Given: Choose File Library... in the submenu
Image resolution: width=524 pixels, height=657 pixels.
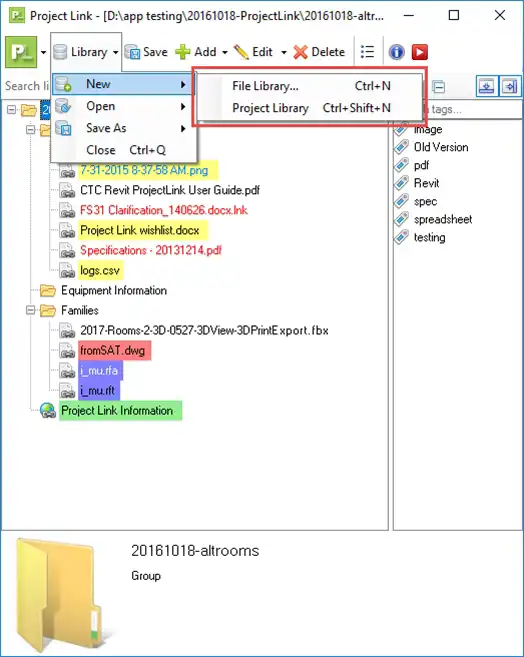Looking at the screenshot, I should 311,86.
